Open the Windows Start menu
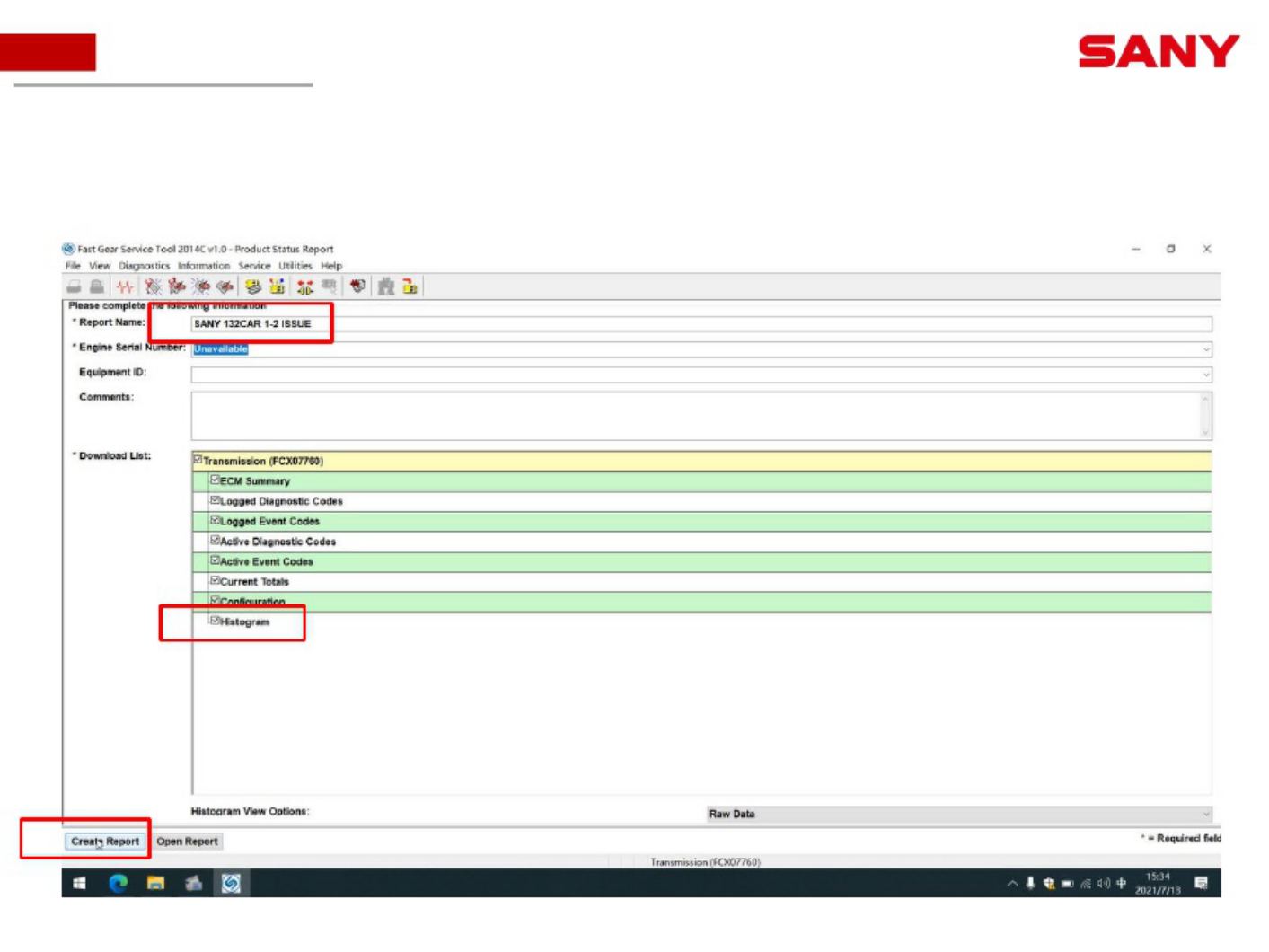This screenshot has width=1269, height=952. 79,884
